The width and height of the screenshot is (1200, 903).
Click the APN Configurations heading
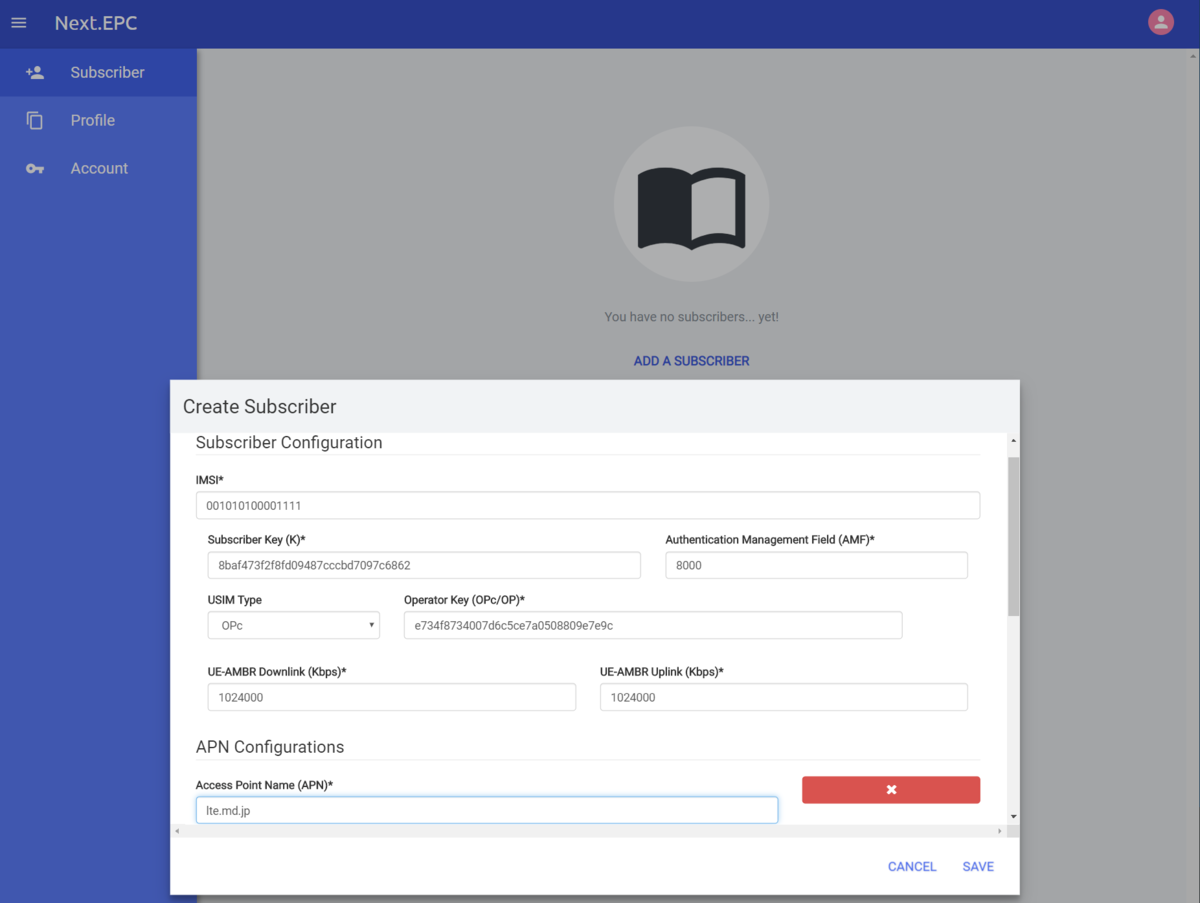270,747
